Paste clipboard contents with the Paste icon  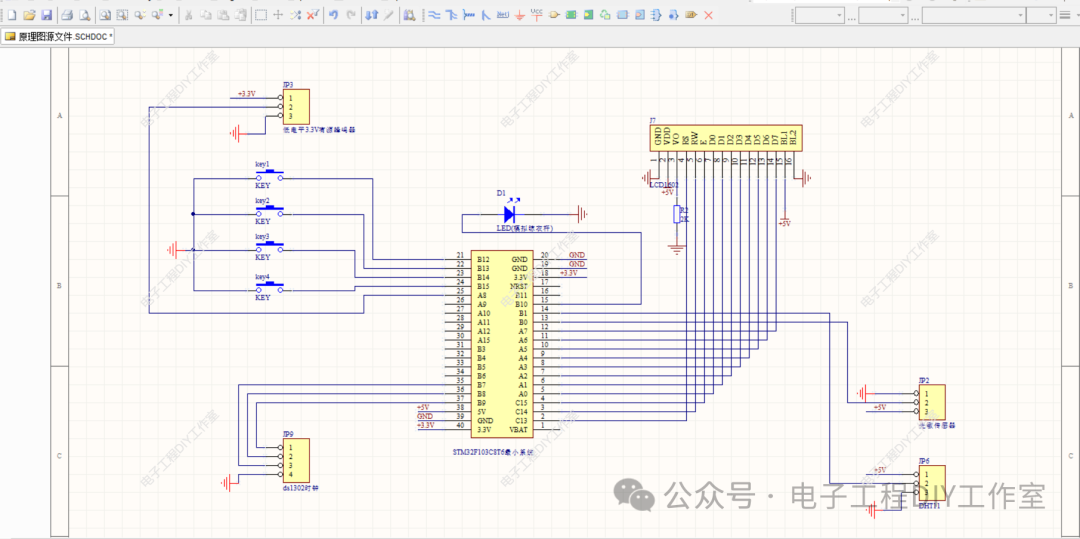coord(223,14)
